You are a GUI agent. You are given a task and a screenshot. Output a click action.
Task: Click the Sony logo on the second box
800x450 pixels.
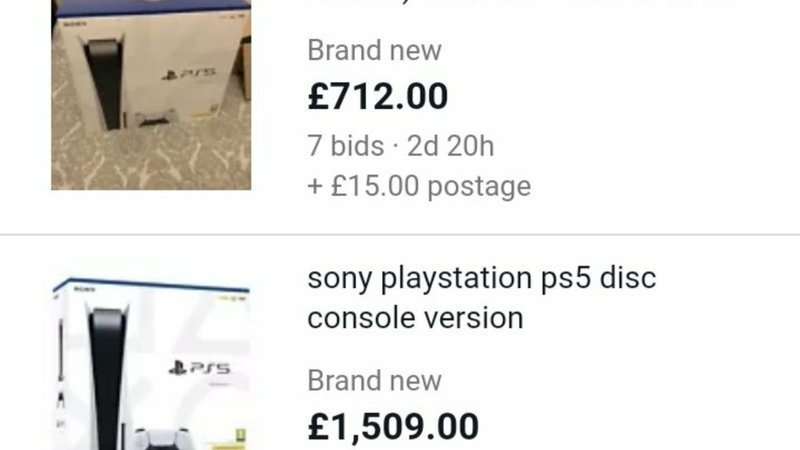click(x=84, y=289)
